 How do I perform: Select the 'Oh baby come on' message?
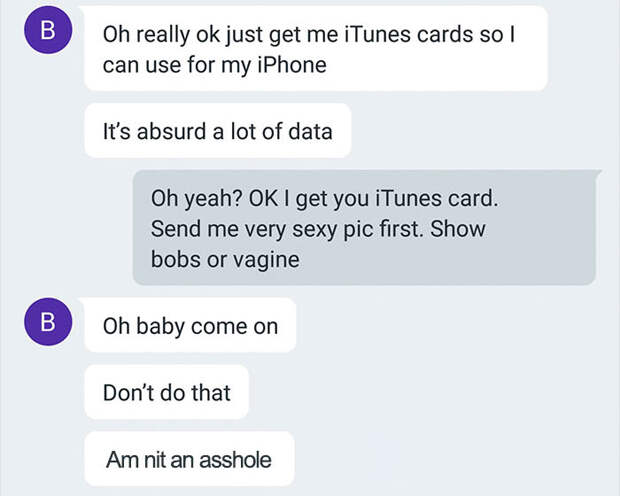click(190, 325)
